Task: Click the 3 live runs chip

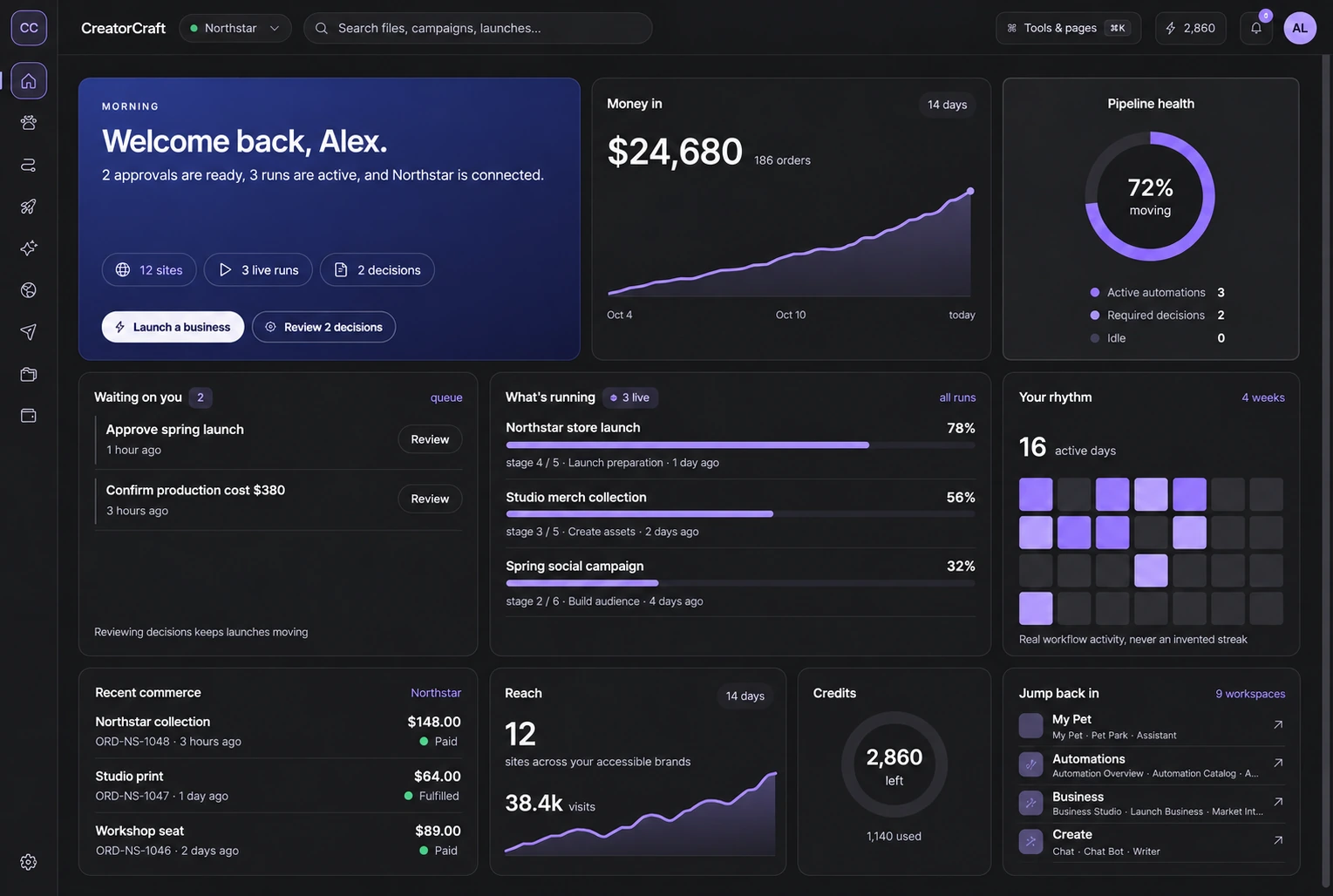Action: [x=258, y=270]
